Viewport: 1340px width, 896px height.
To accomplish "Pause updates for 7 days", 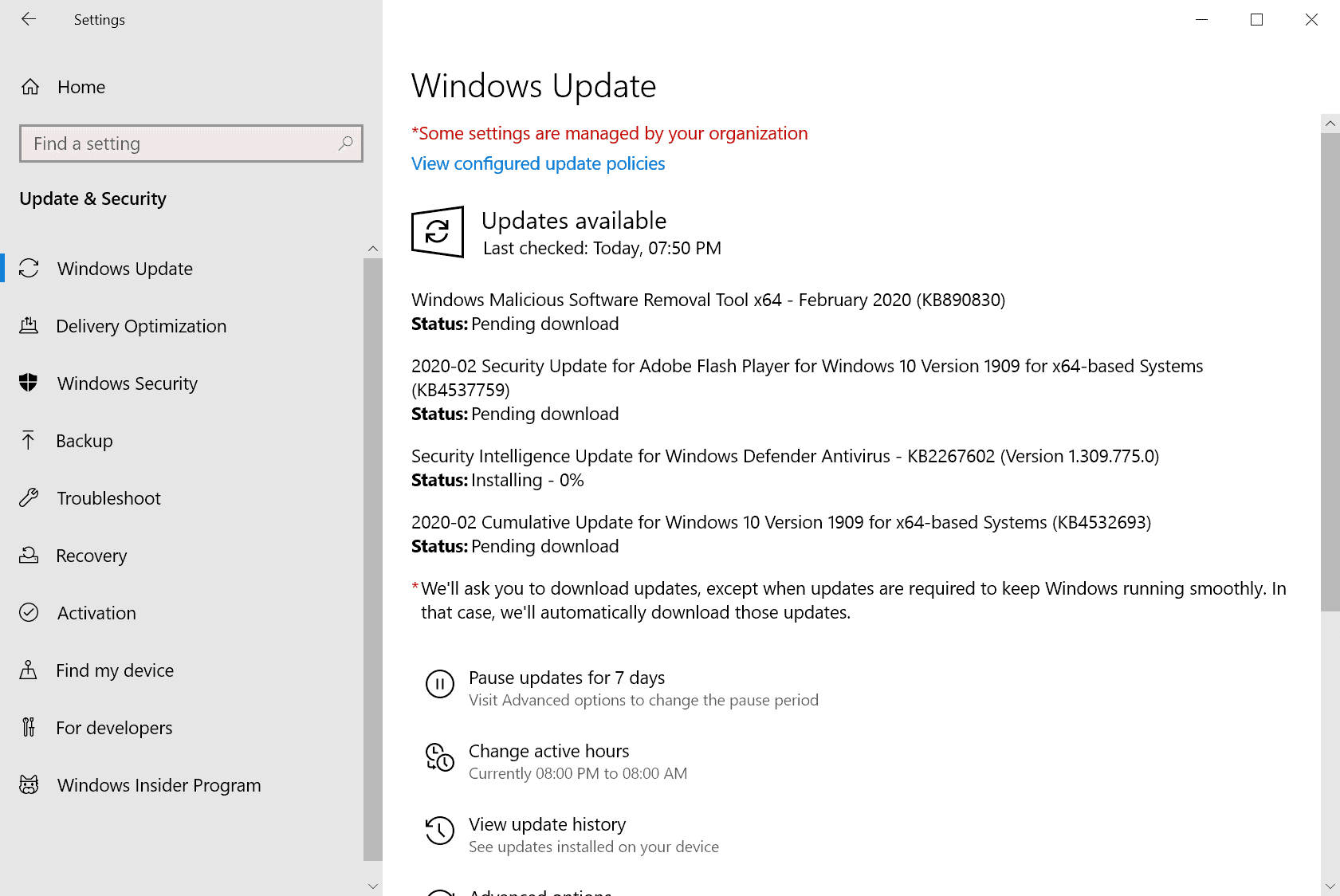I will tap(566, 678).
